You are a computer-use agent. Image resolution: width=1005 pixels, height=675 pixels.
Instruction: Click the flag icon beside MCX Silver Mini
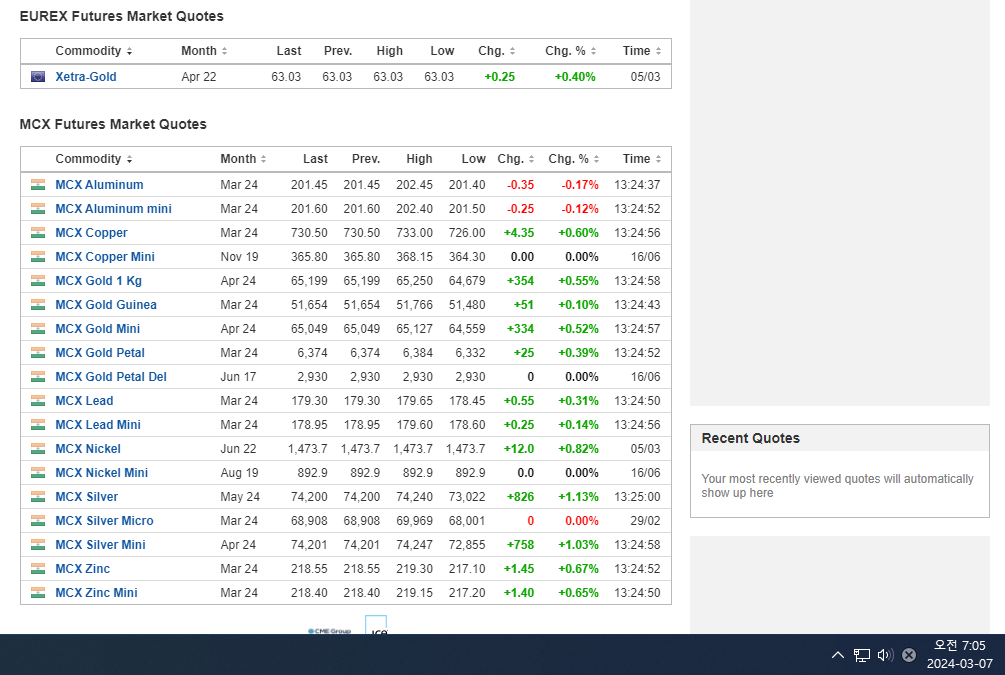click(38, 545)
